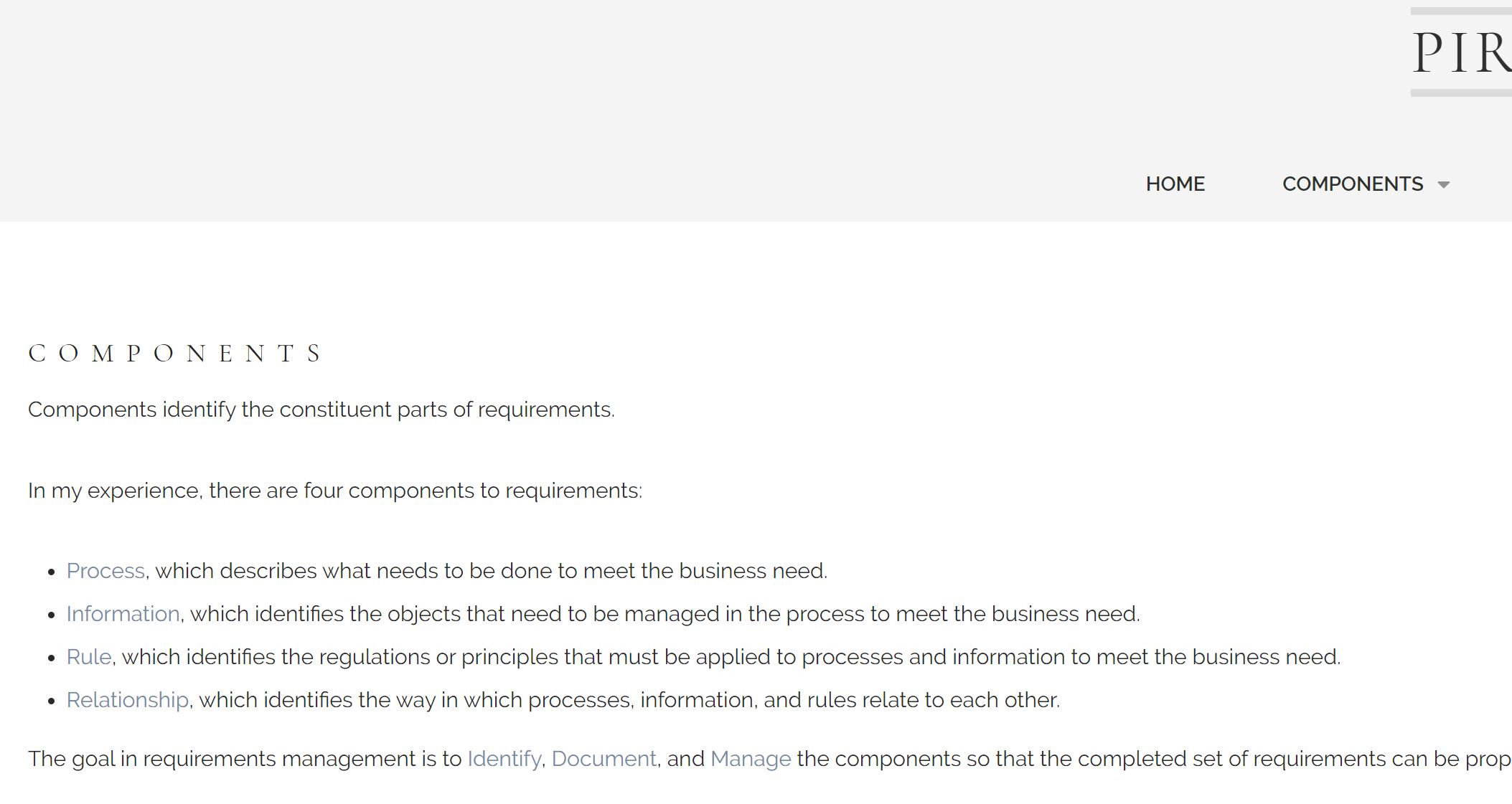Open the Identify link
This screenshot has height=804, width=1512.
tap(504, 759)
